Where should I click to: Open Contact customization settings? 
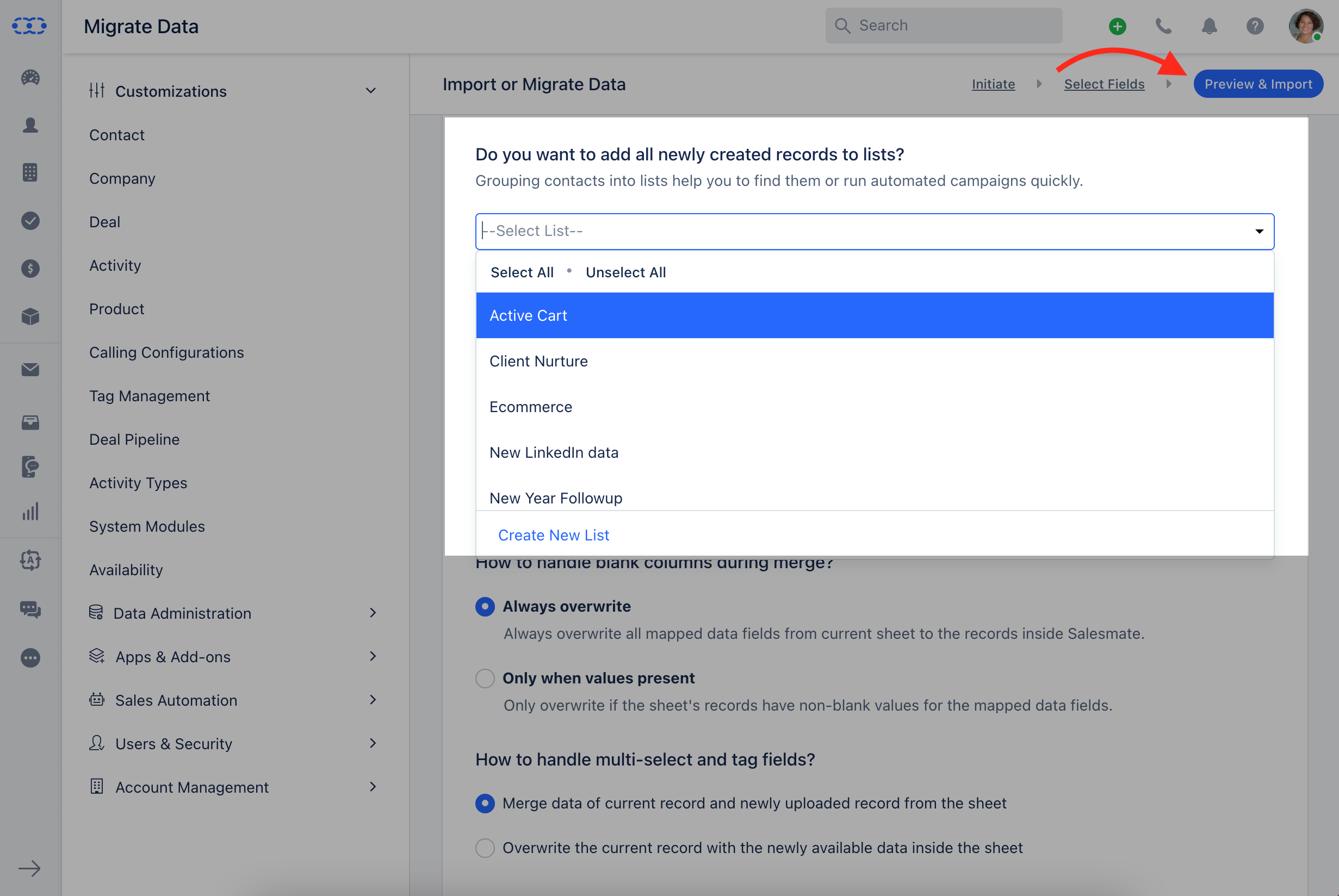tap(116, 135)
